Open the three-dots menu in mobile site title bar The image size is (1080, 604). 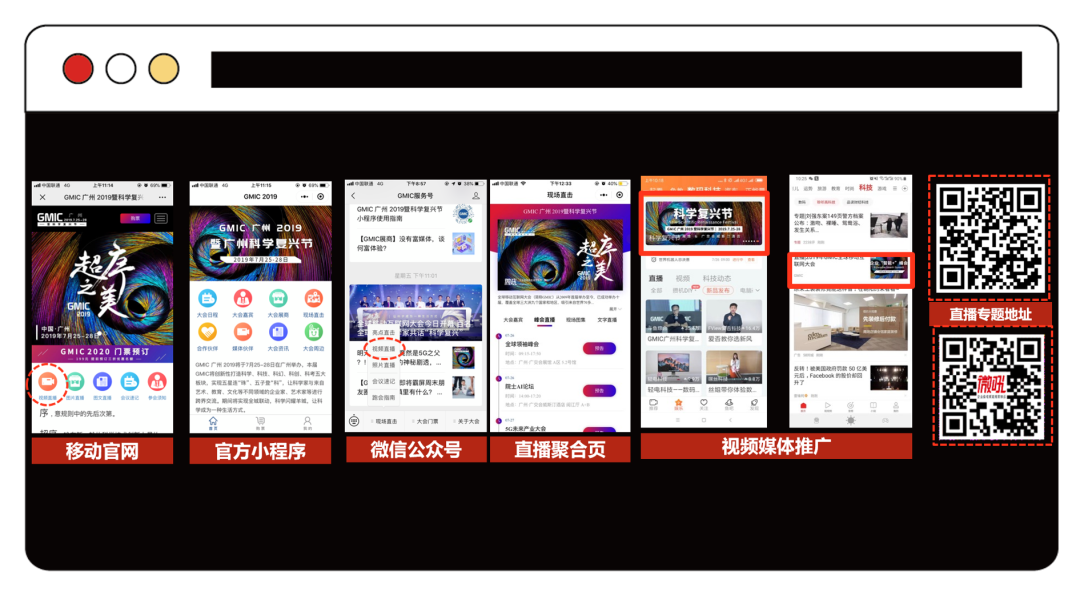pos(163,197)
